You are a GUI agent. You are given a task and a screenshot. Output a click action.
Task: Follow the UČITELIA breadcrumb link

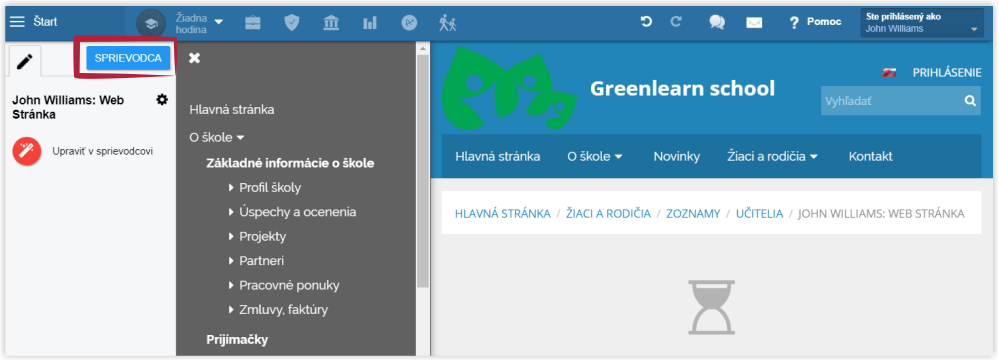pos(759,214)
